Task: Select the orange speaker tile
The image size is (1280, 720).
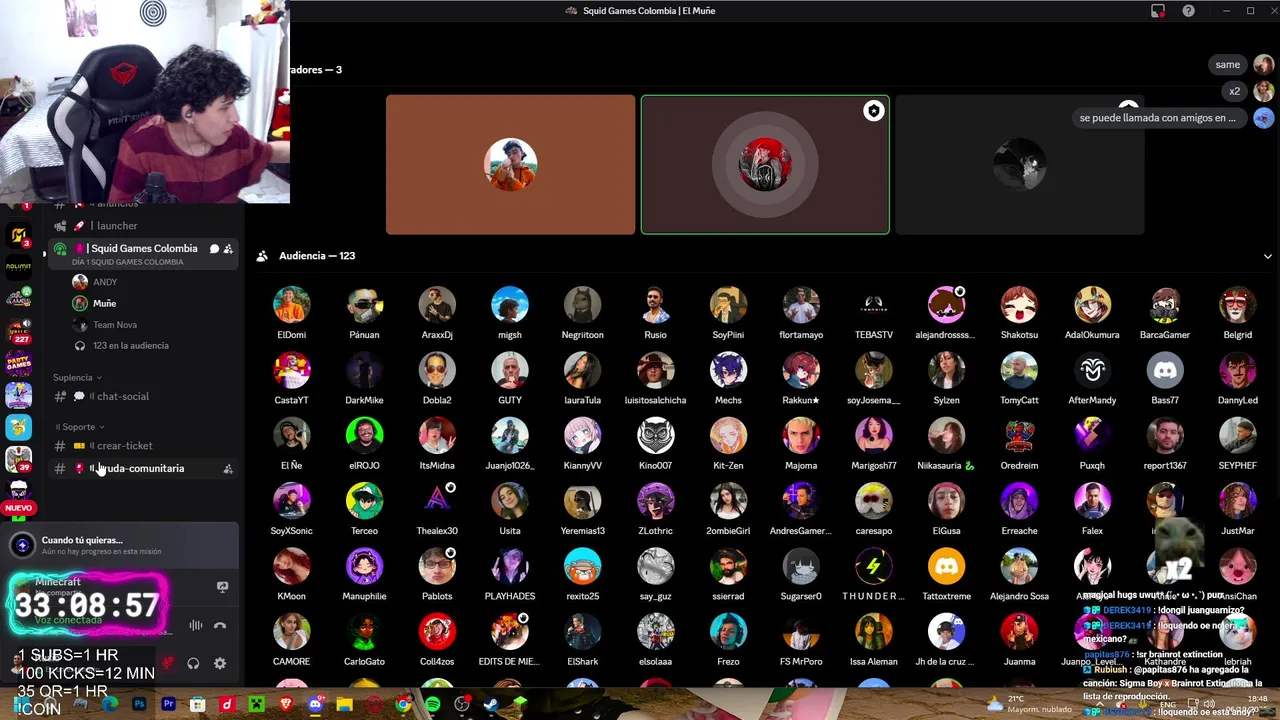Action: pos(510,165)
